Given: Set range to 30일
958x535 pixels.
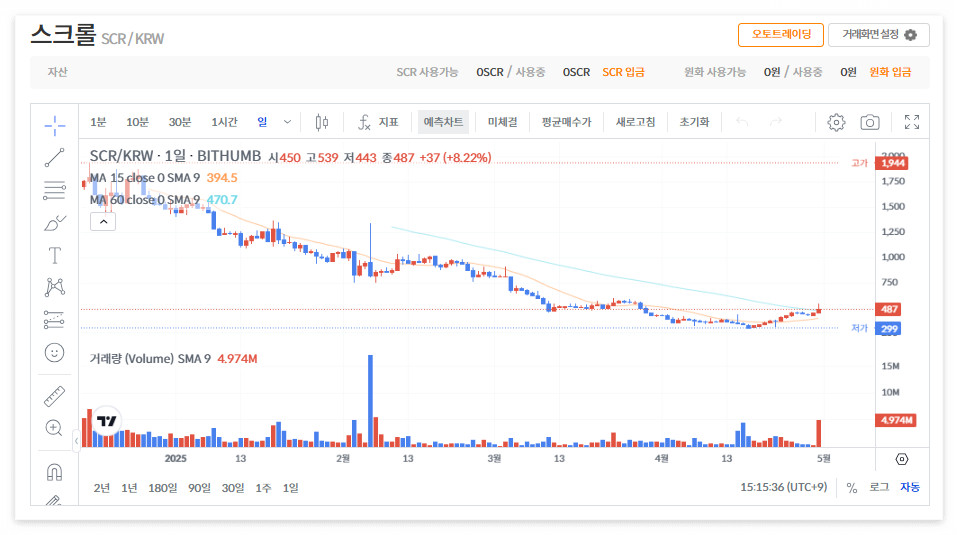Looking at the screenshot, I should pos(233,488).
